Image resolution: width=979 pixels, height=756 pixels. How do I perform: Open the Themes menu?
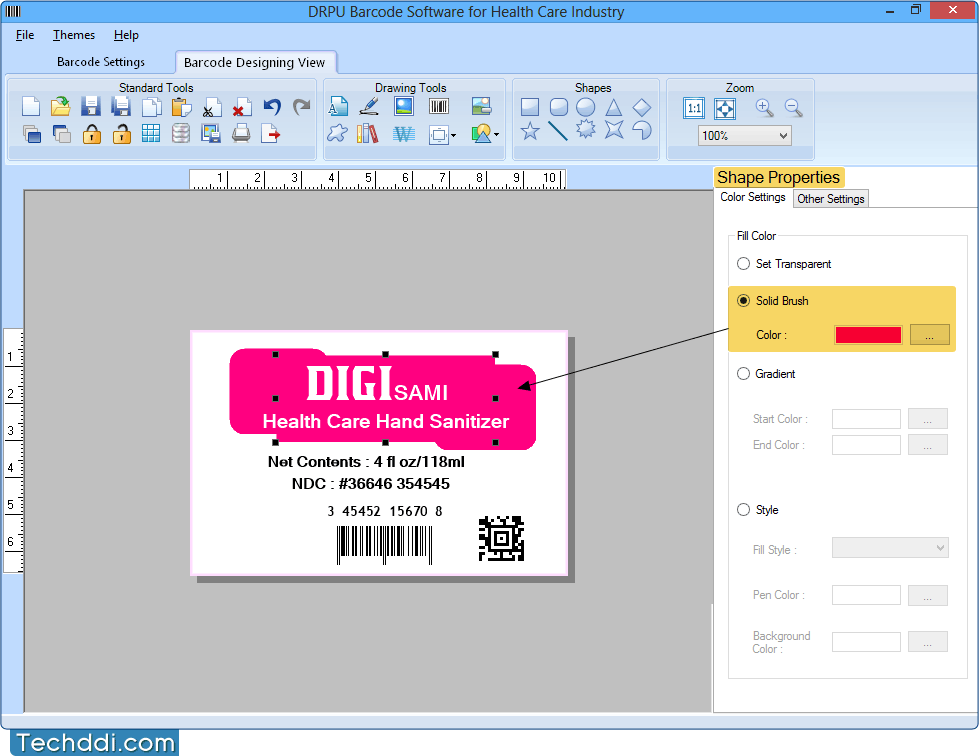coord(74,35)
